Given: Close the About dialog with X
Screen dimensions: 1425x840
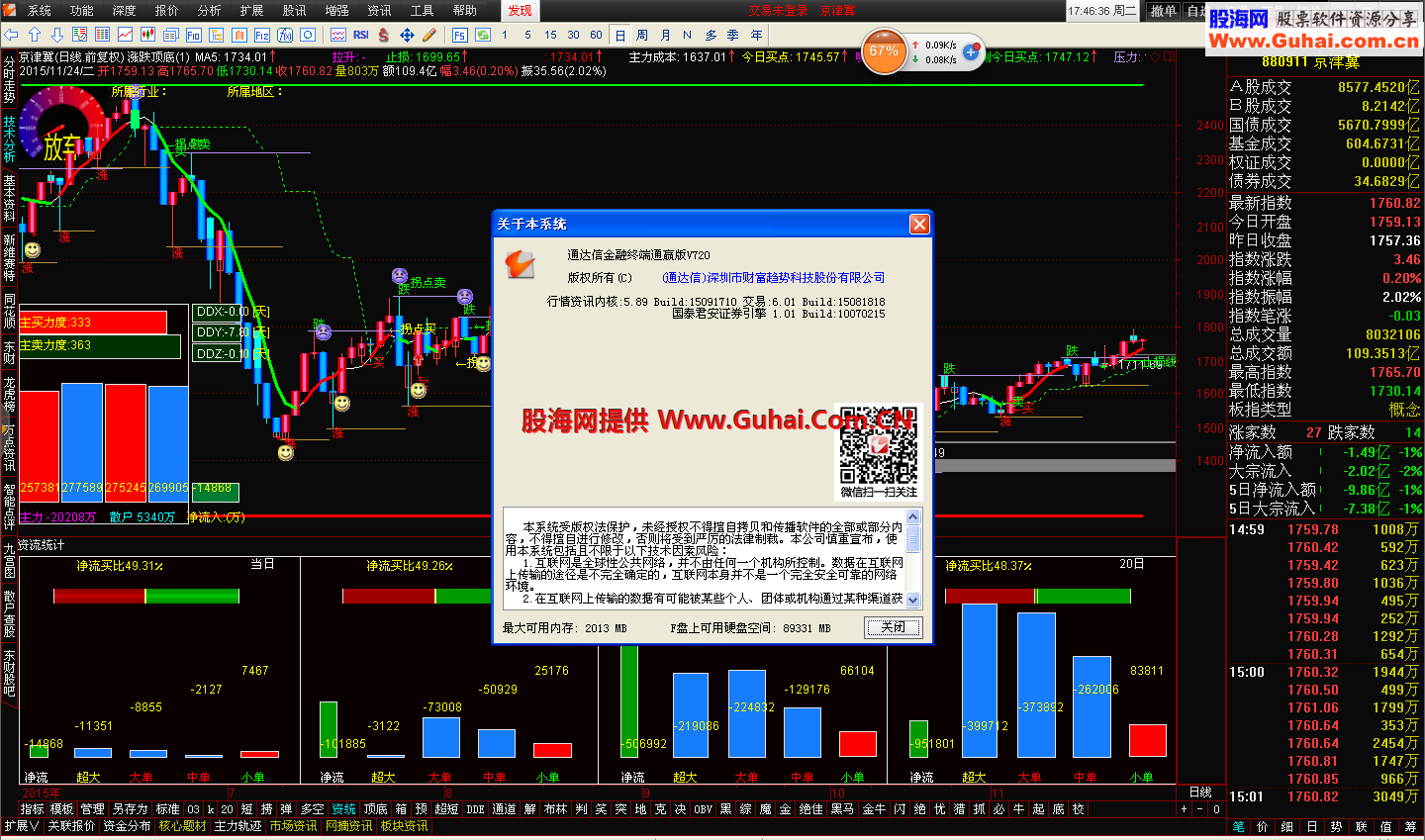Looking at the screenshot, I should pyautogui.click(x=919, y=224).
